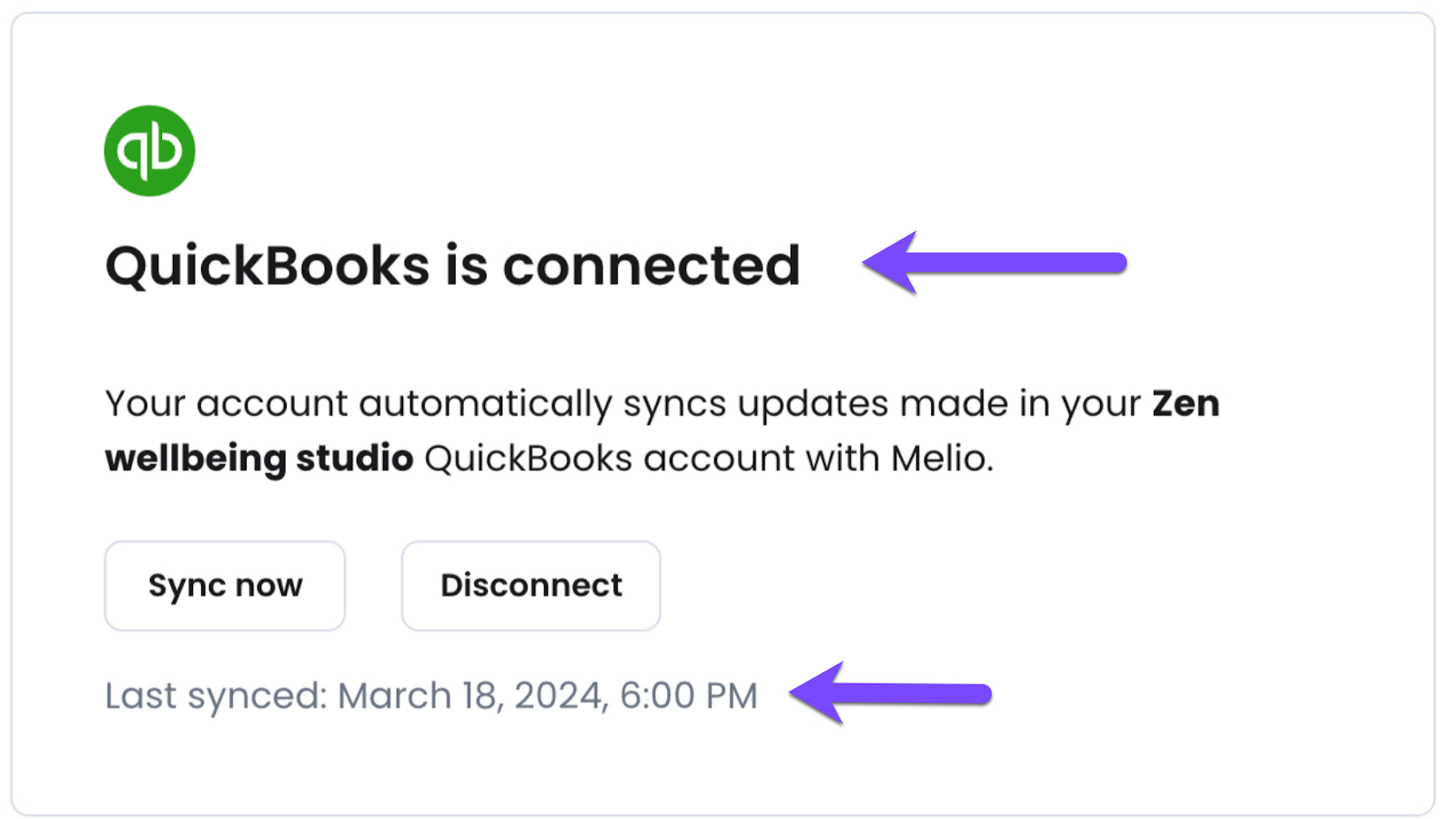
Task: Click the Sync now button
Action: coord(225,585)
